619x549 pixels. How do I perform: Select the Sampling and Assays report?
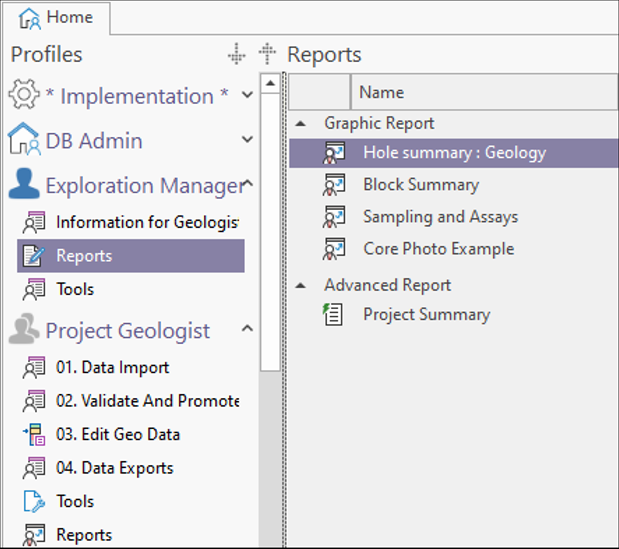coord(440,217)
